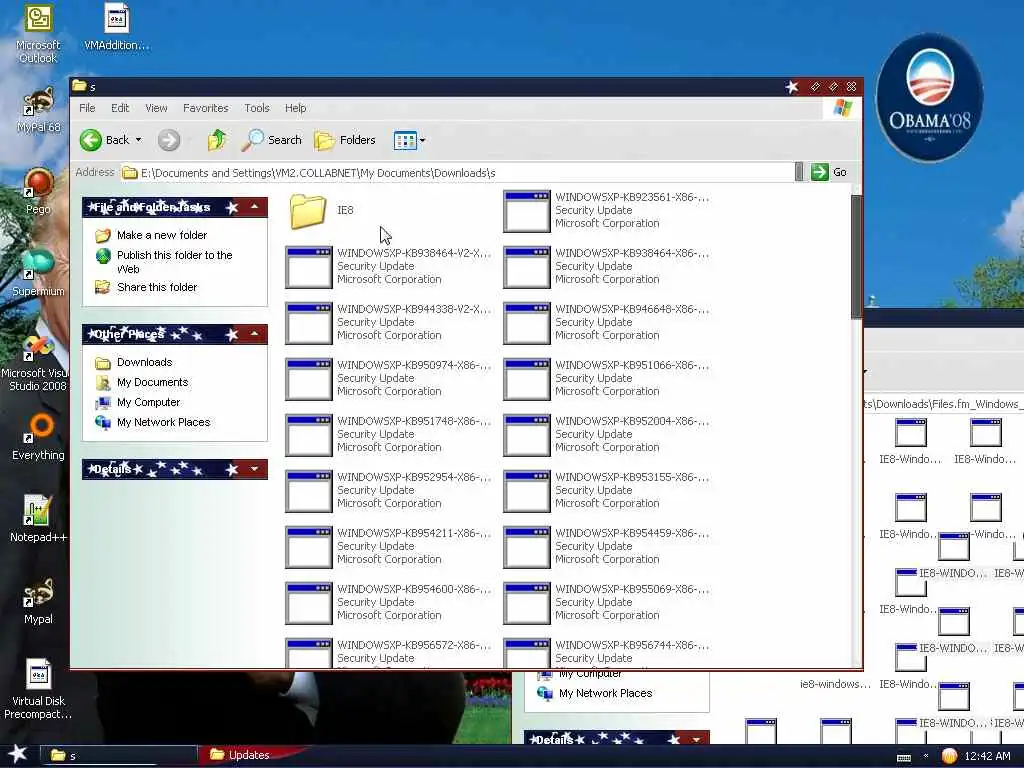
Task: Select the WINDOWSXP-KB923561-X86 update file
Action: click(606, 210)
